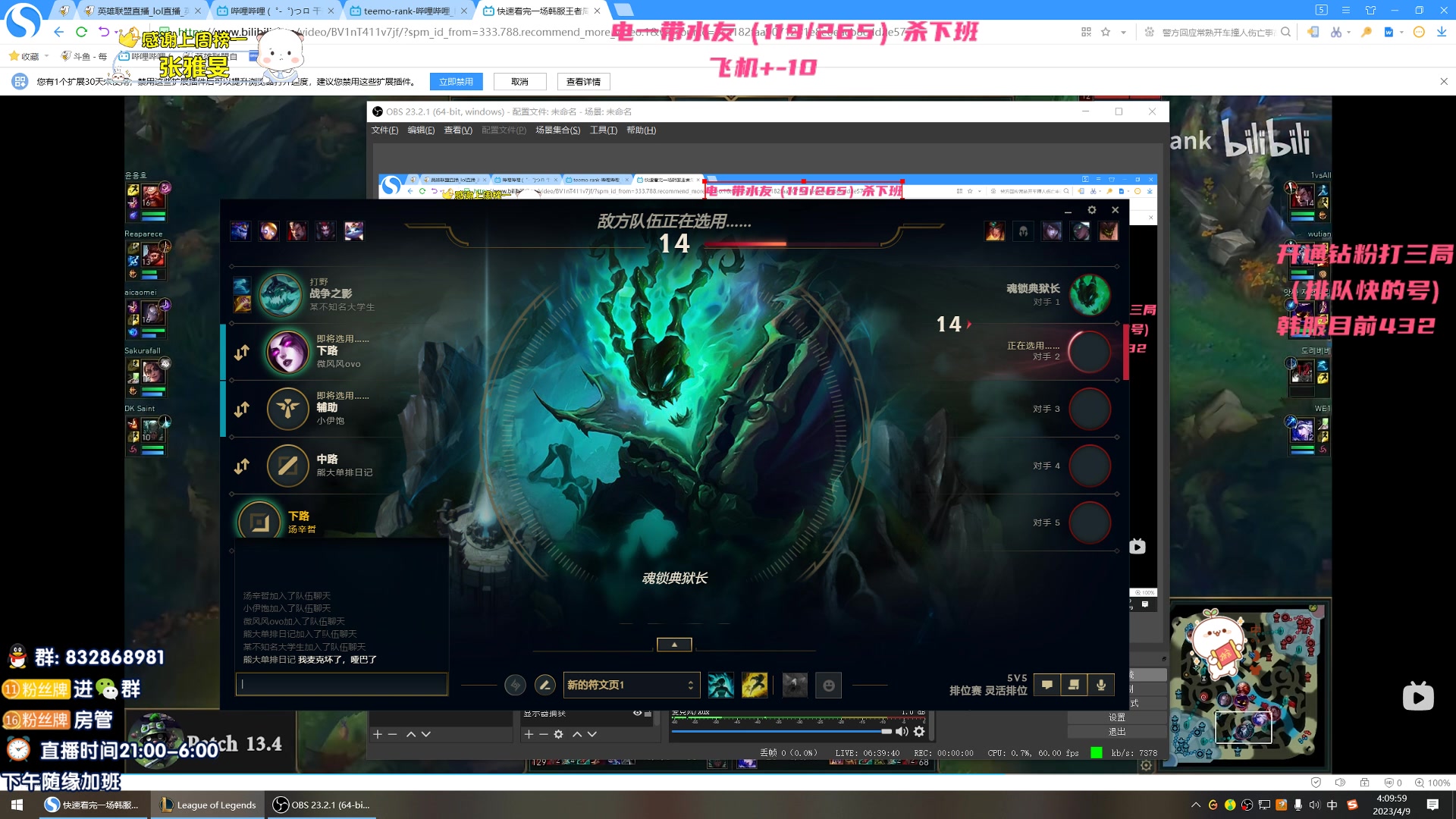Open OBS 查看(V) menu

(458, 130)
